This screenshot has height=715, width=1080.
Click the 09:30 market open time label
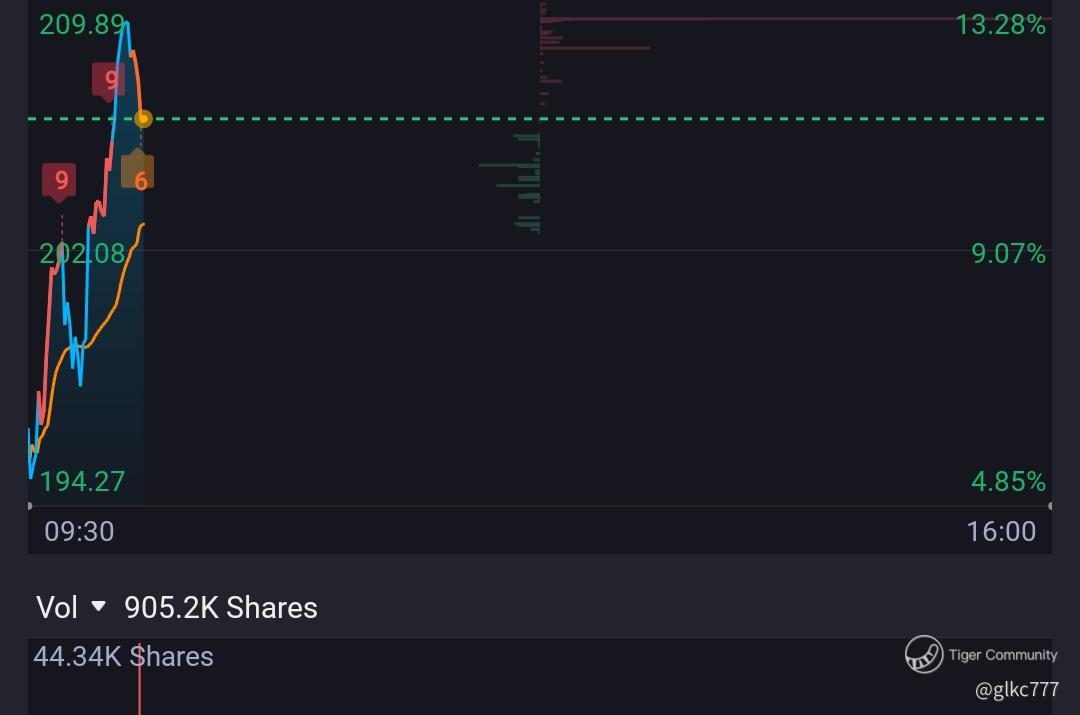(79, 531)
